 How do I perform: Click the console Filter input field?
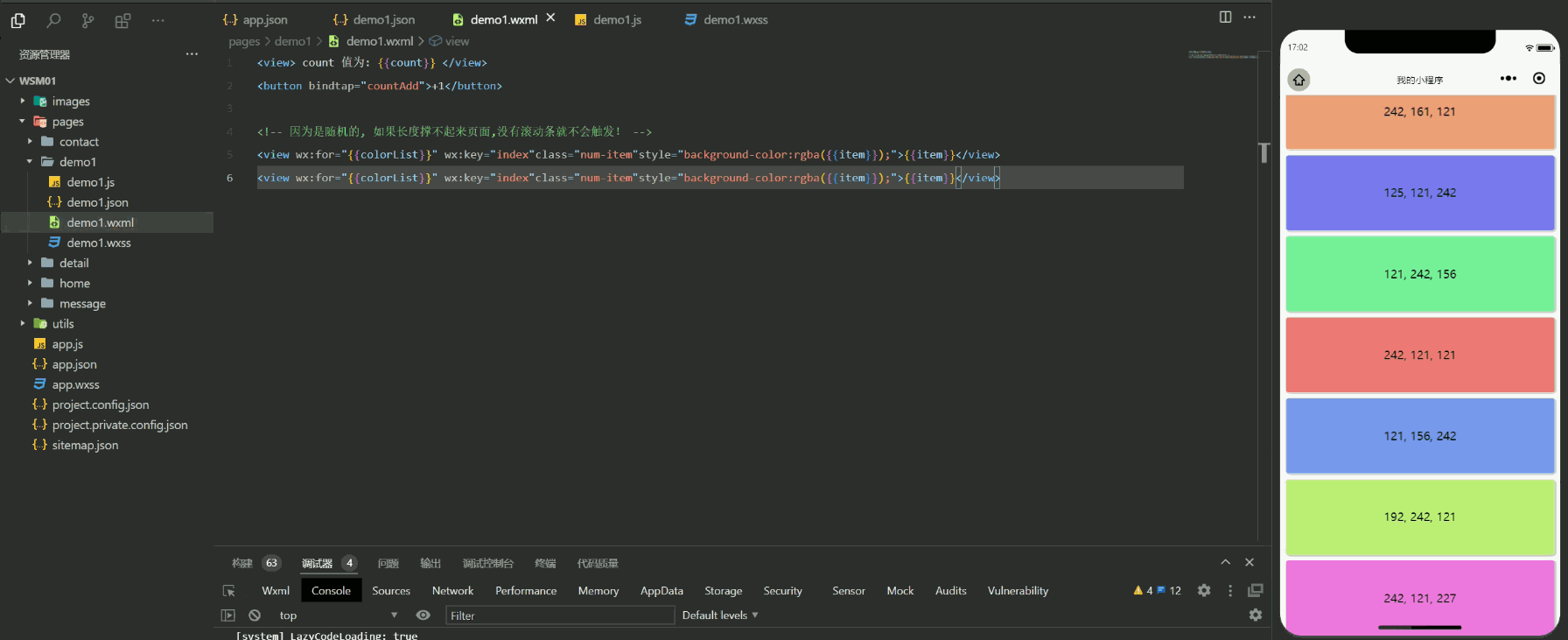560,615
